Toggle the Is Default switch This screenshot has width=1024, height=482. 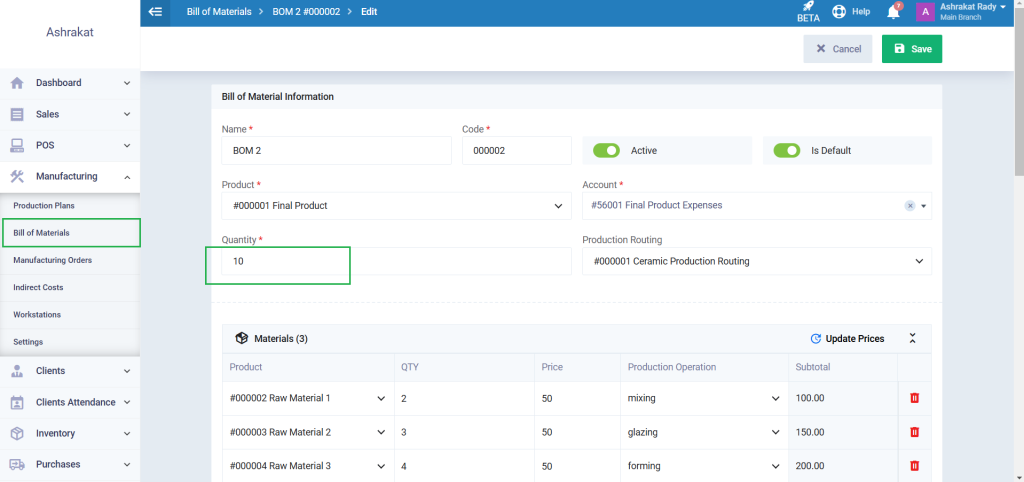pos(786,150)
